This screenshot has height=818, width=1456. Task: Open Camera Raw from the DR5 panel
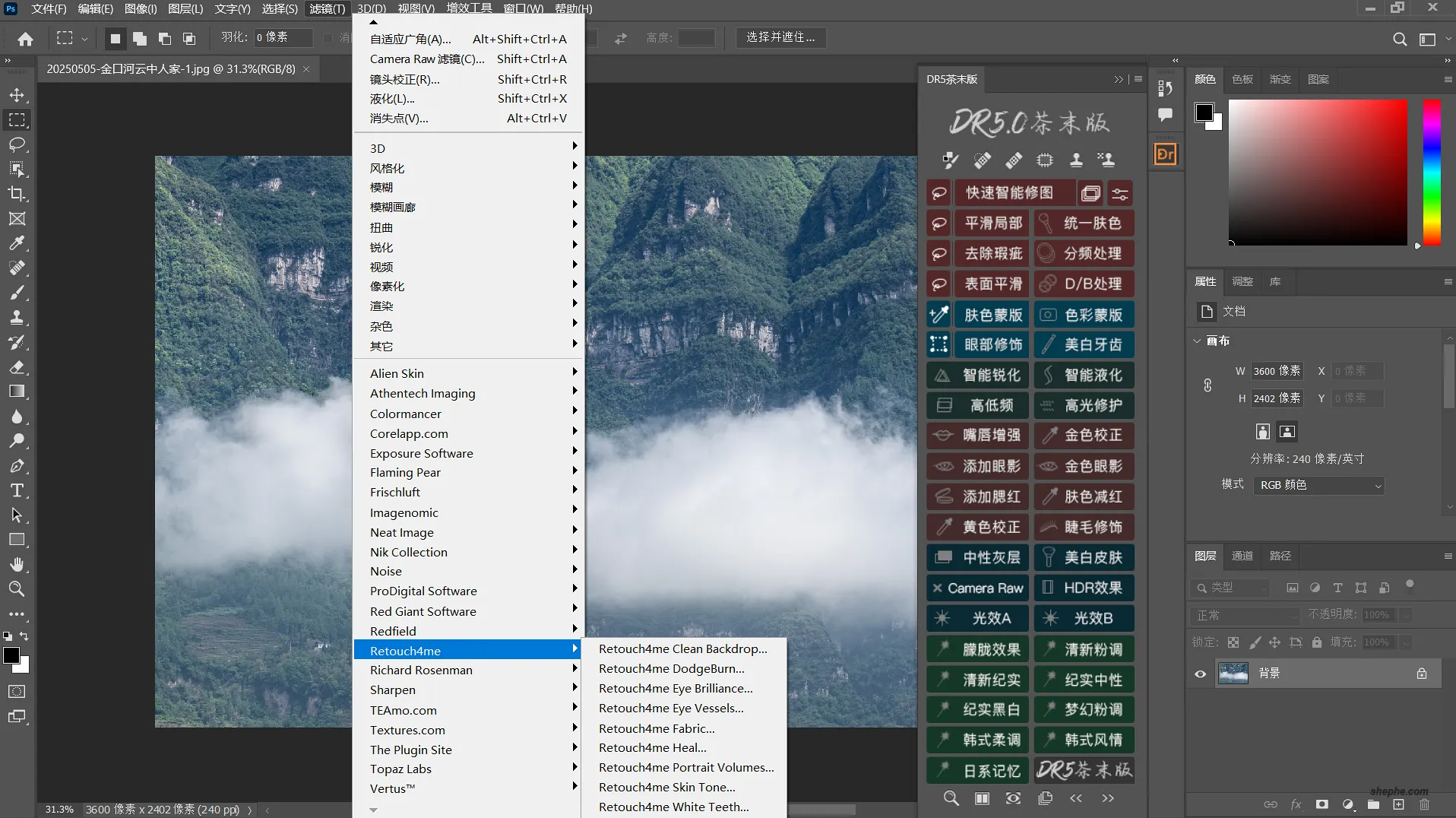977,587
